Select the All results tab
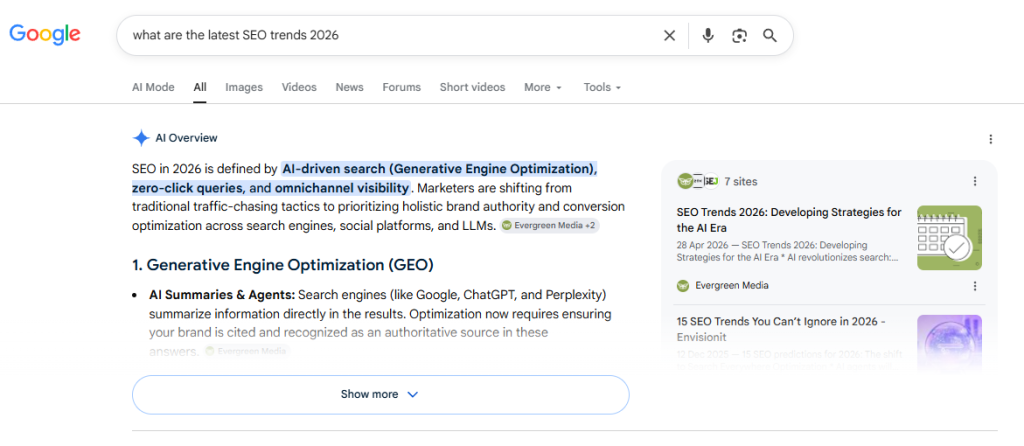The height and width of the screenshot is (446, 1024). point(200,87)
